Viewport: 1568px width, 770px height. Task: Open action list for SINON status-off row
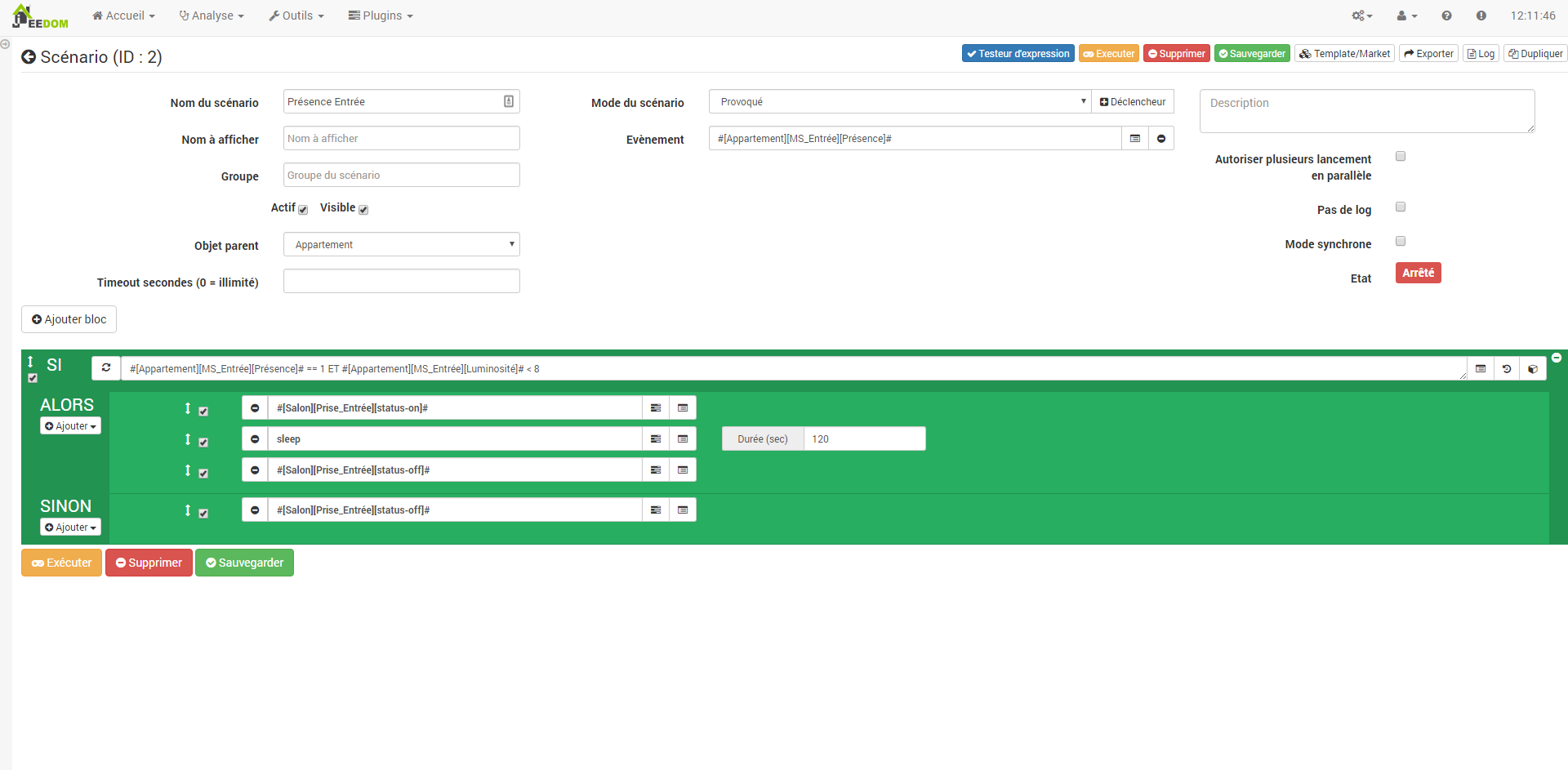(x=655, y=510)
